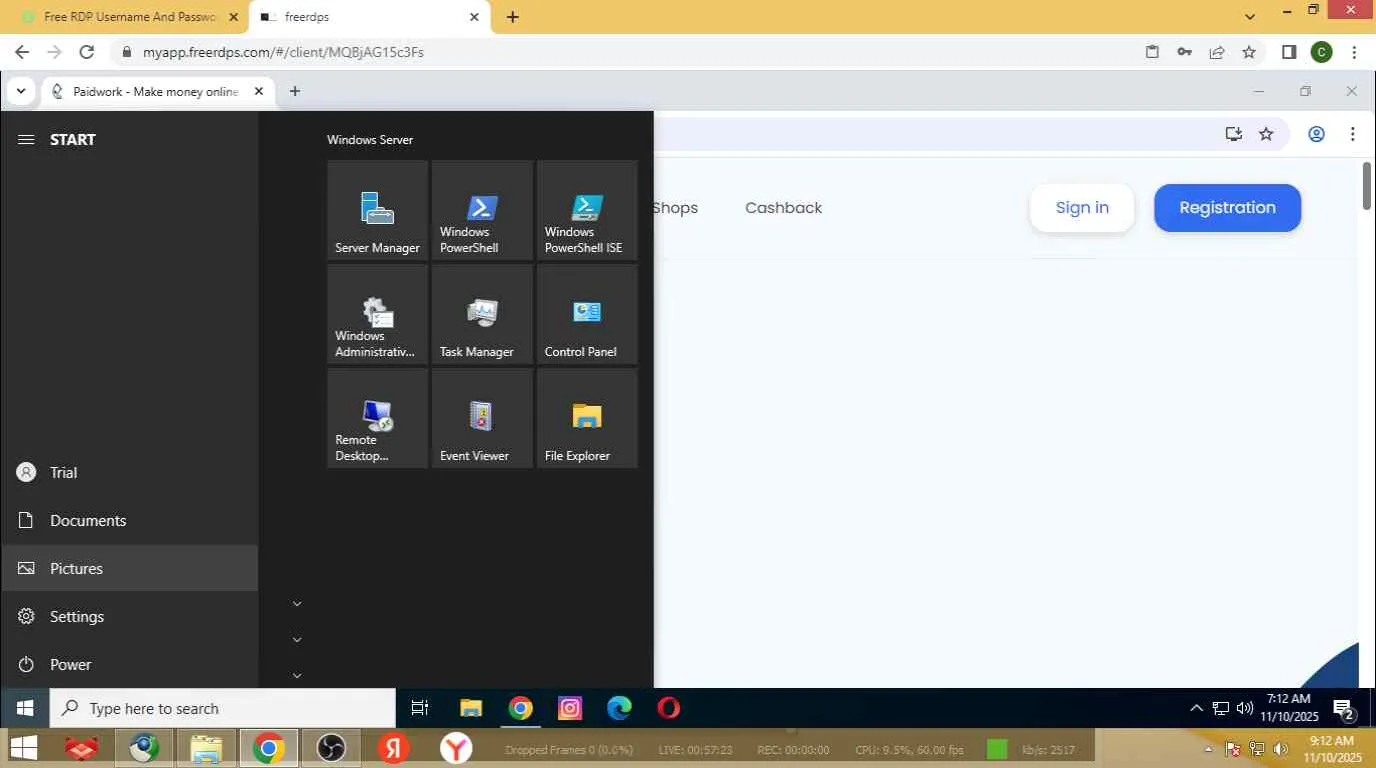Click the myapp.freerdps.com address bar

(x=625, y=52)
